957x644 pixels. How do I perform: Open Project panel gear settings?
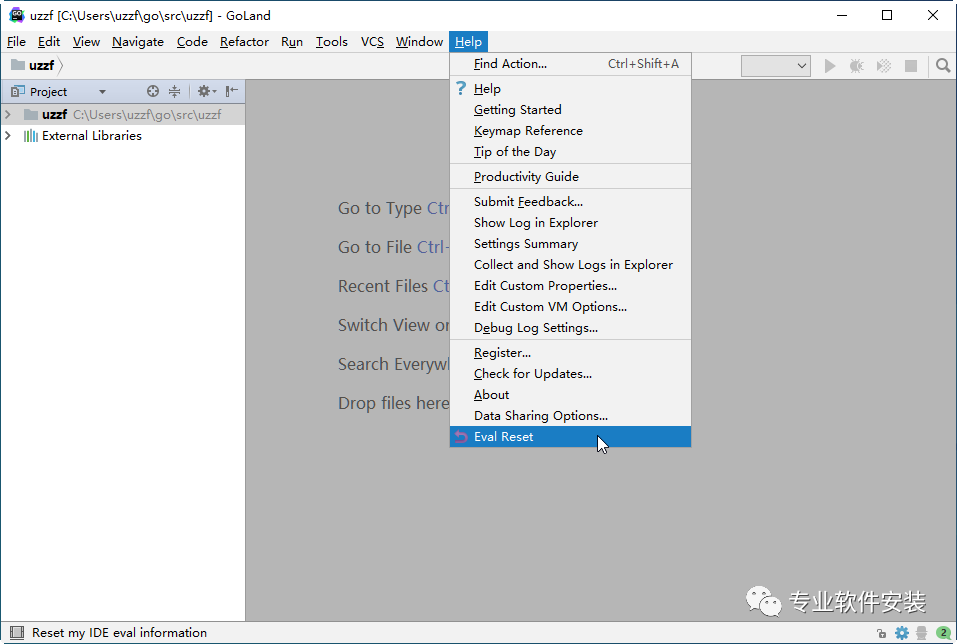click(x=206, y=91)
